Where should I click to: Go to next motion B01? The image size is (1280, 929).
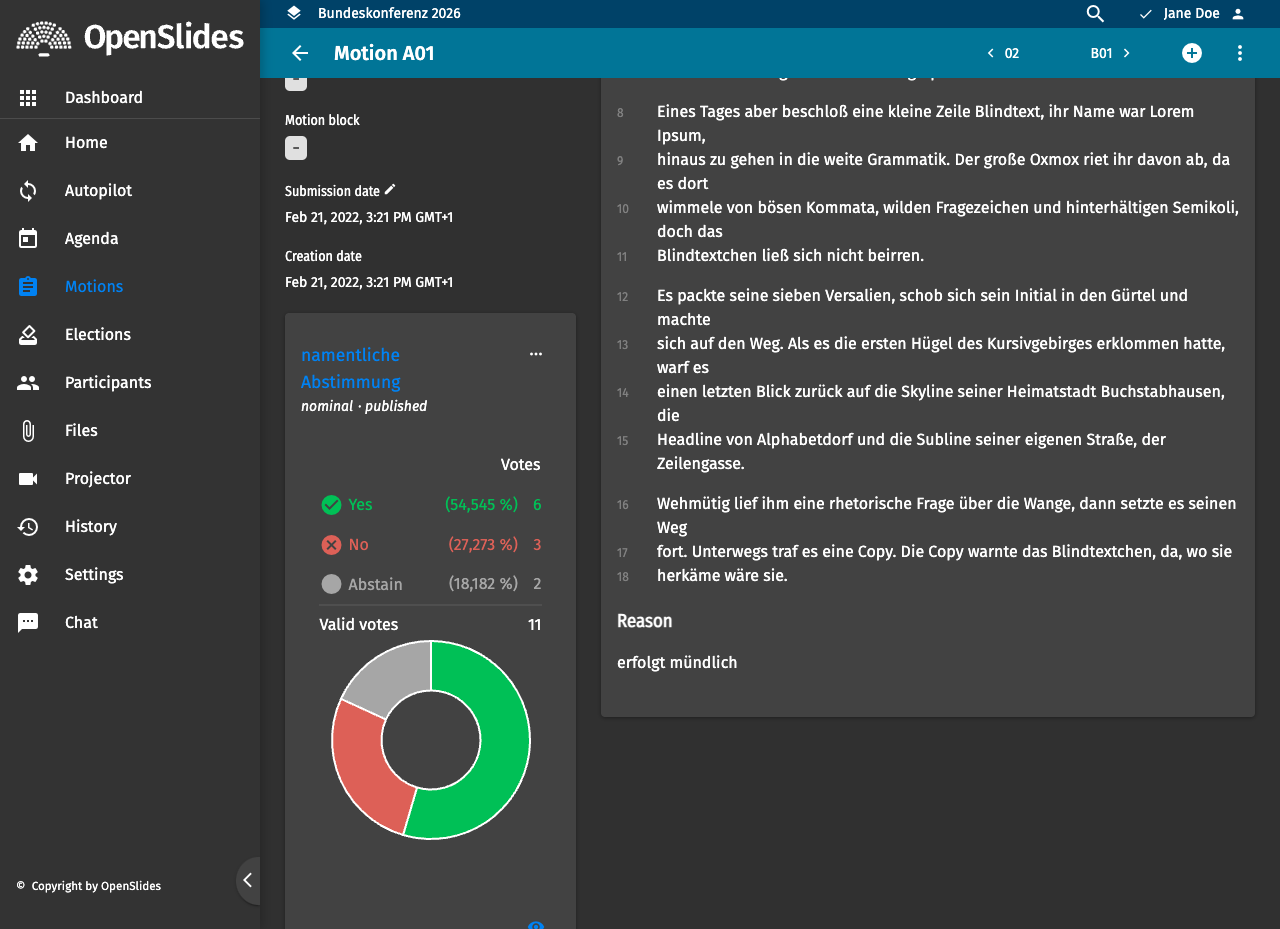tap(1111, 53)
